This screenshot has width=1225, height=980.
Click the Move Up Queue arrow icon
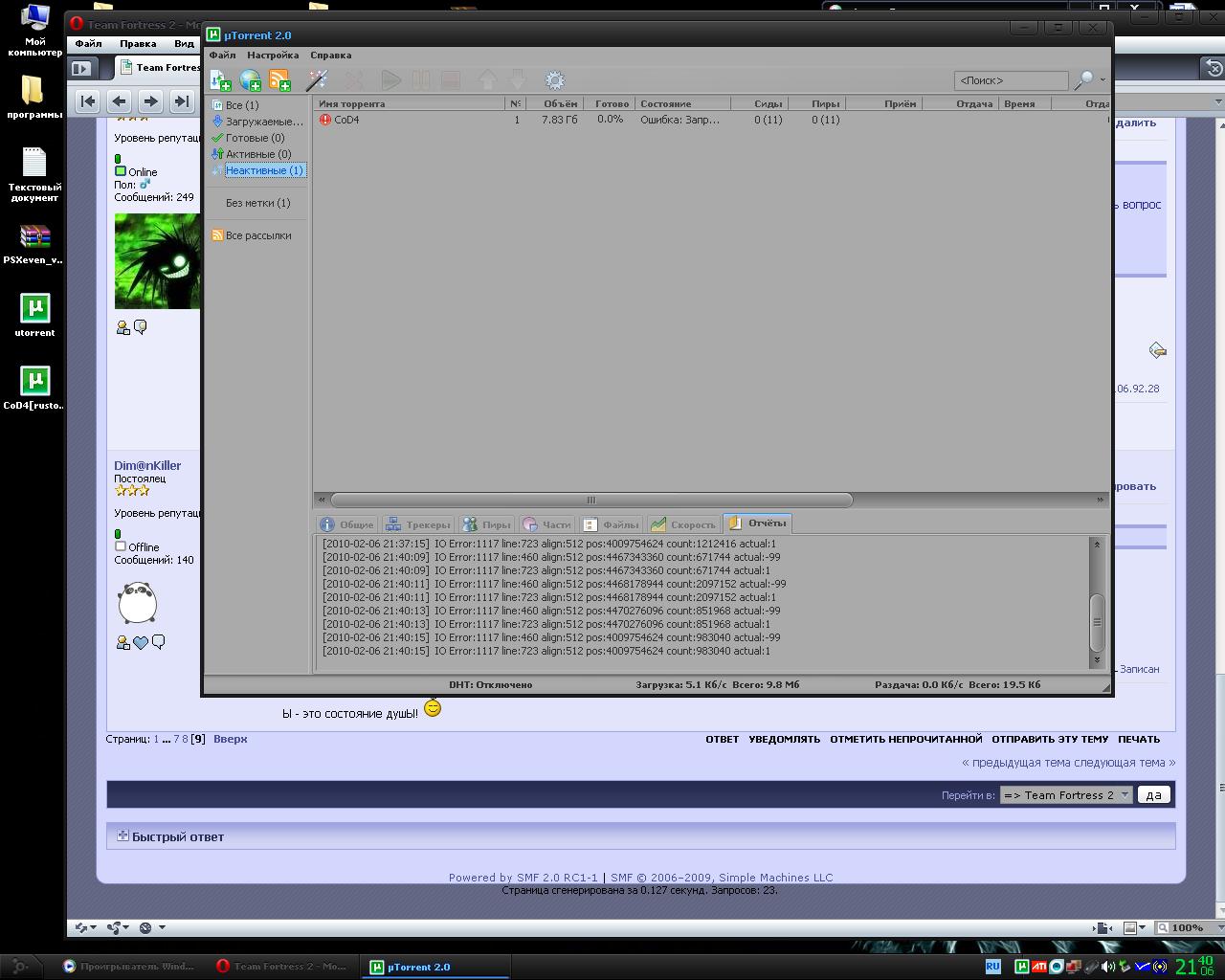[x=487, y=80]
